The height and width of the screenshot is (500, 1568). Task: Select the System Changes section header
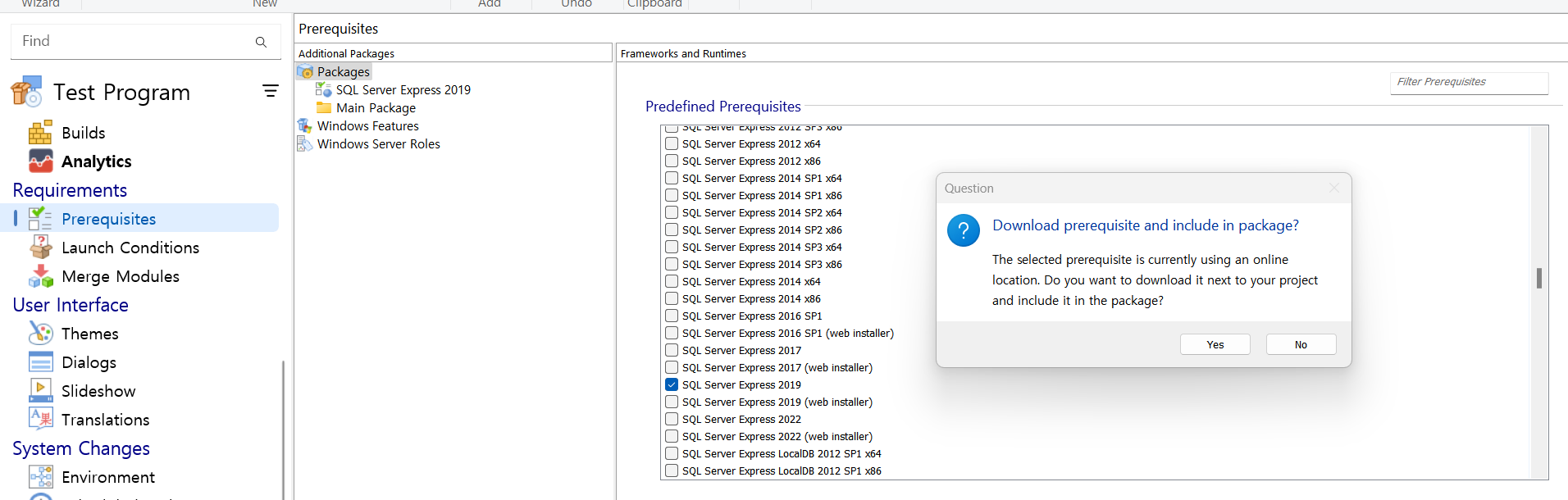[81, 448]
